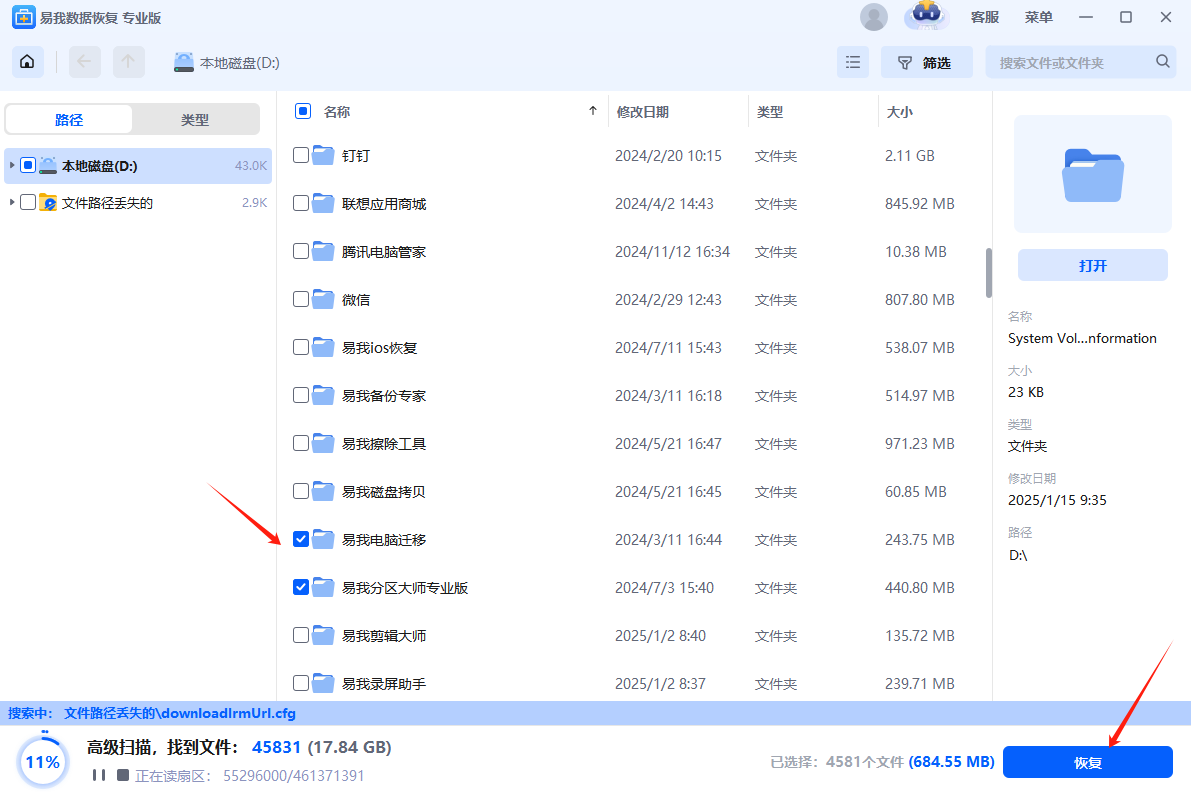Viewport: 1191px width, 793px height.
Task: Sort by 修改日期 column header
Action: click(643, 112)
